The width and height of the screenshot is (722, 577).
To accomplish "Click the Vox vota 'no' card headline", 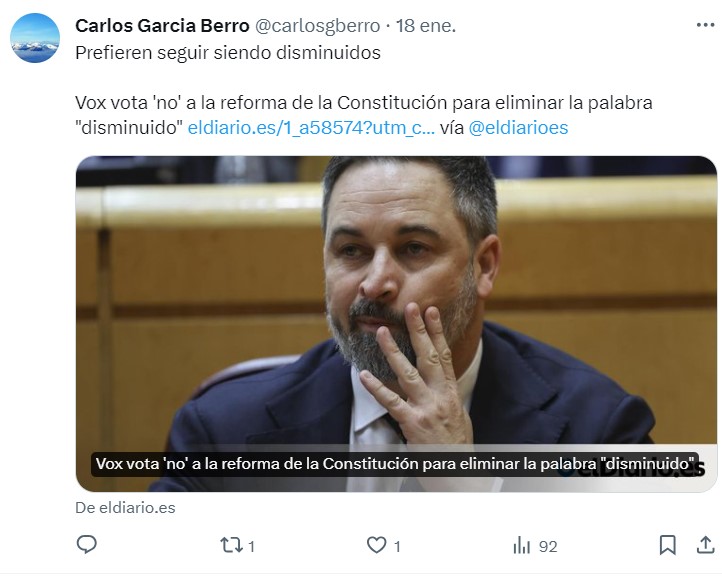I will pos(395,463).
